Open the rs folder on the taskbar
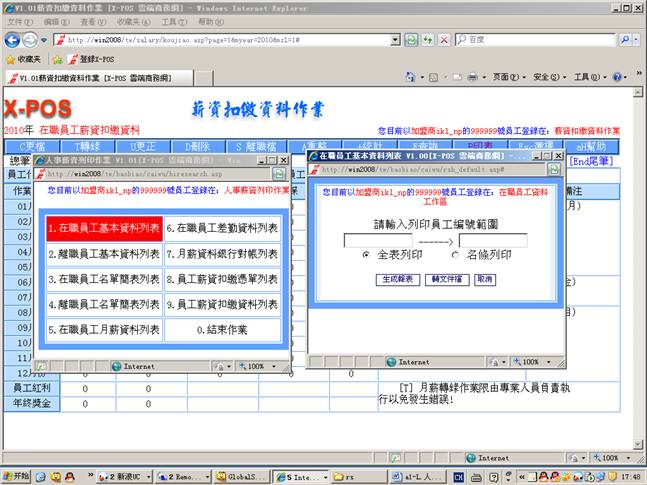The width and height of the screenshot is (647, 485). pyautogui.click(x=349, y=476)
